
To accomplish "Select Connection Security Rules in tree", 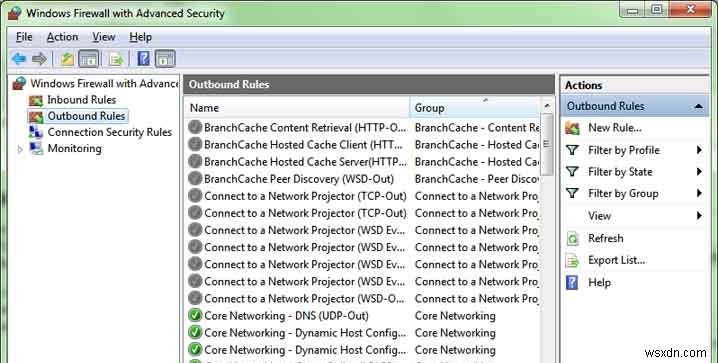I will (109, 132).
